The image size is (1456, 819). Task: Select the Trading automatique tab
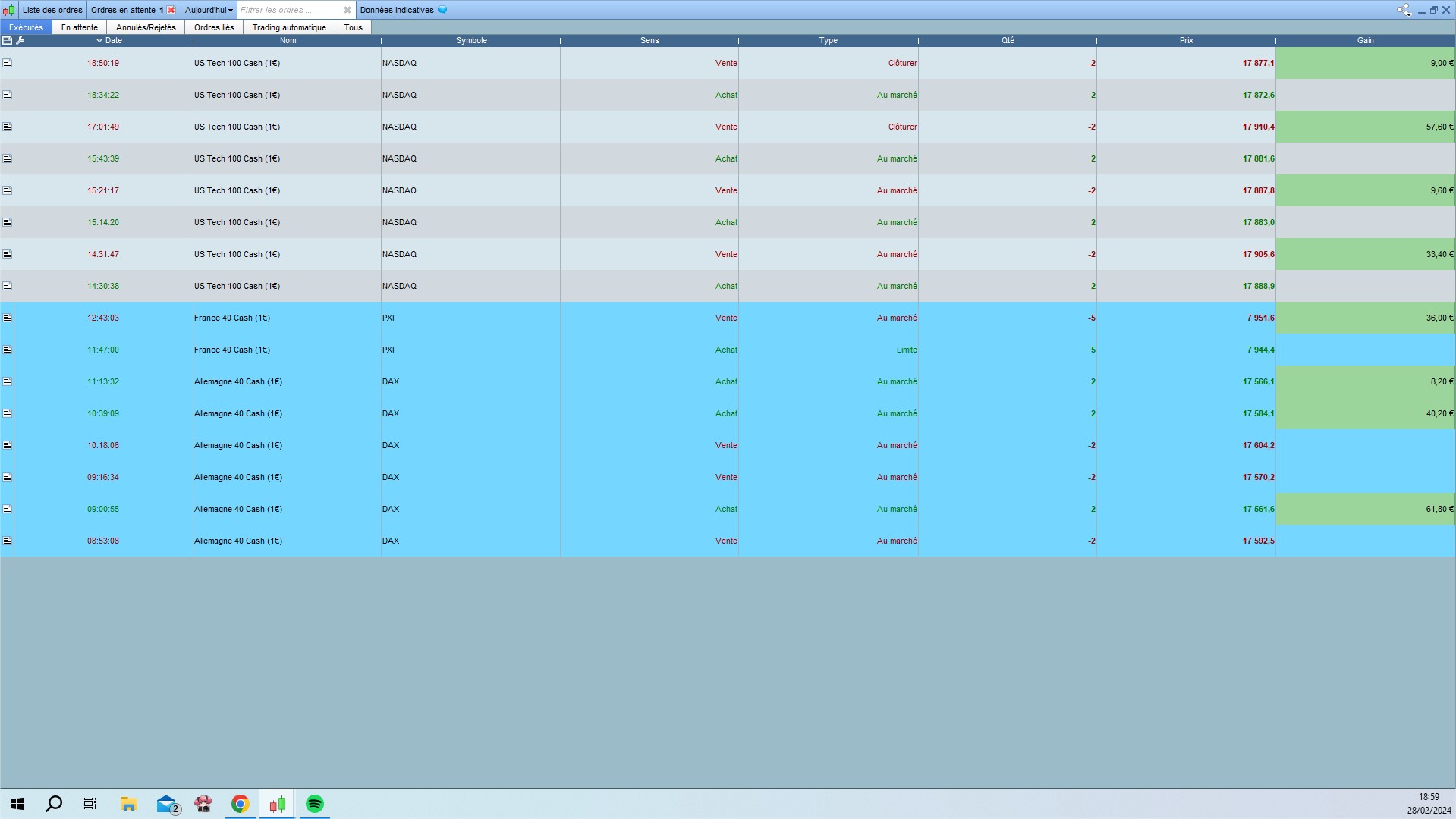click(x=289, y=27)
